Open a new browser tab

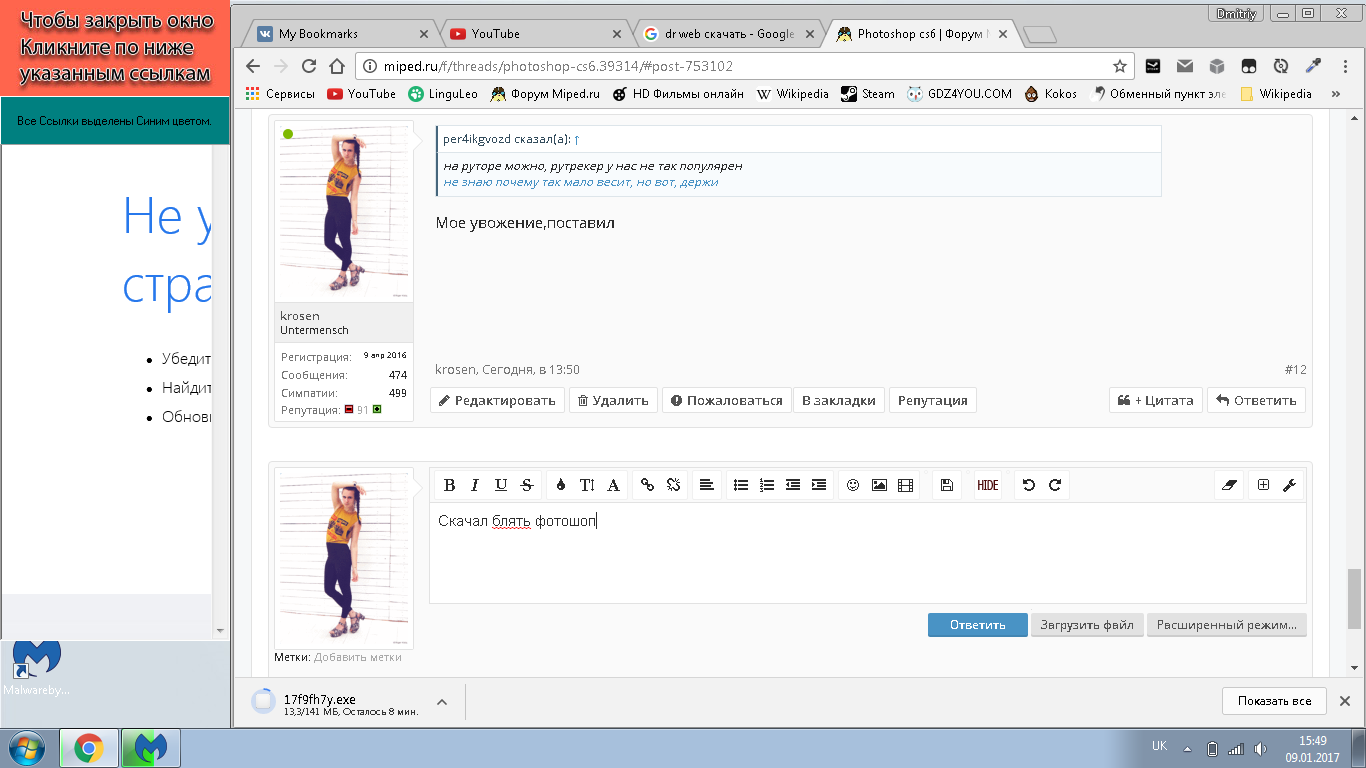click(x=1041, y=35)
